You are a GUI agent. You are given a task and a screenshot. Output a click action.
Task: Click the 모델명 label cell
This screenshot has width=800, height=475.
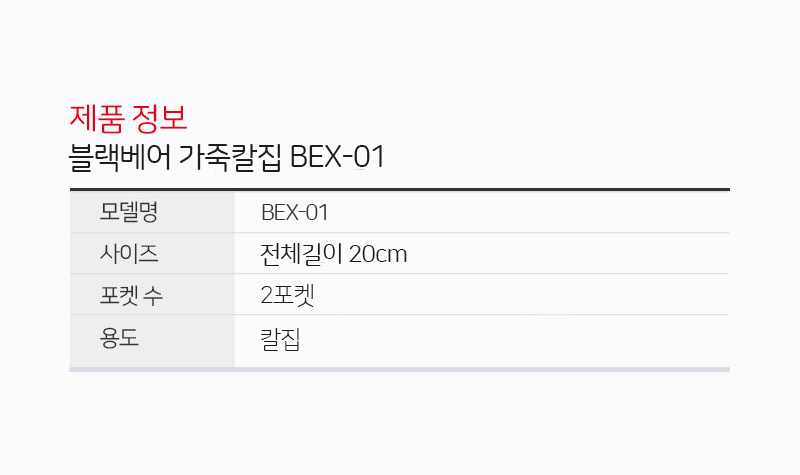click(x=152, y=212)
